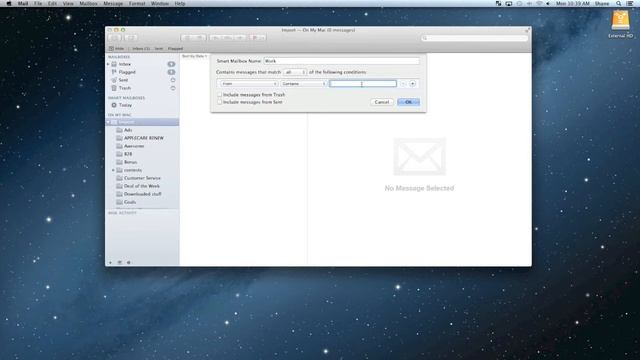Open the Help menu
The image size is (640, 360).
pyautogui.click(x=180, y=3)
